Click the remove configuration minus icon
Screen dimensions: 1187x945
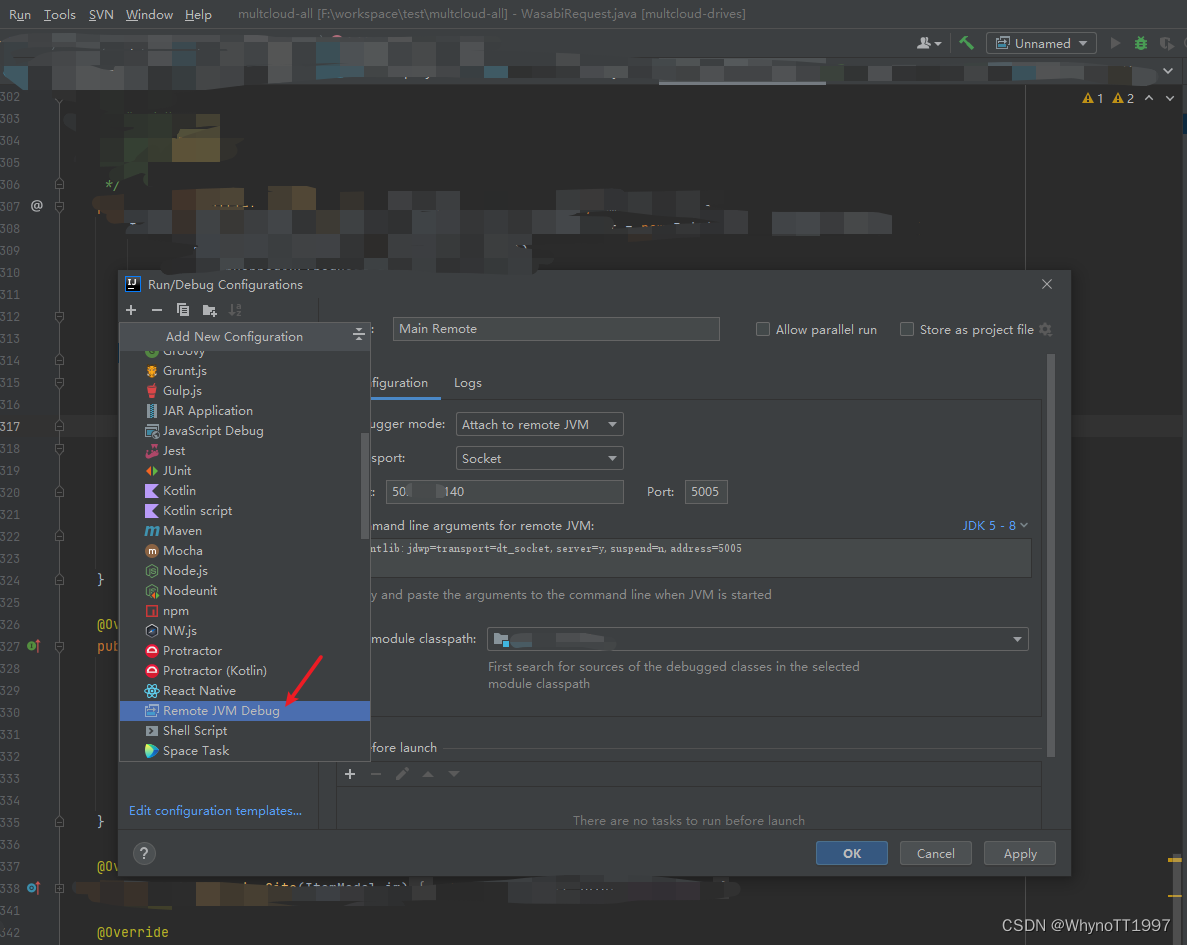click(x=157, y=310)
